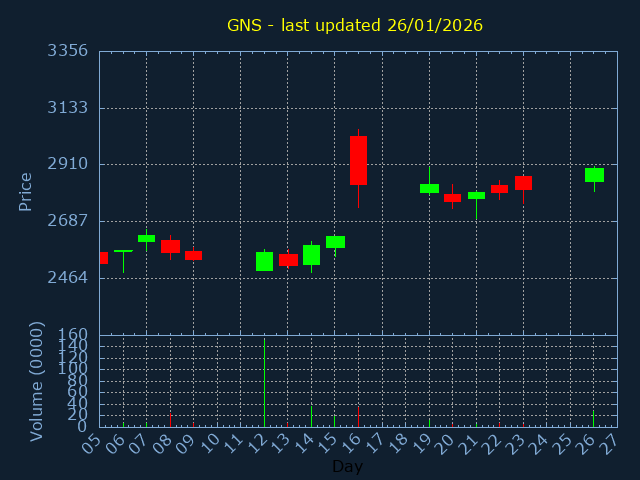Click the red volume bar on day 16
Screen dimensions: 640x480
[358, 416]
